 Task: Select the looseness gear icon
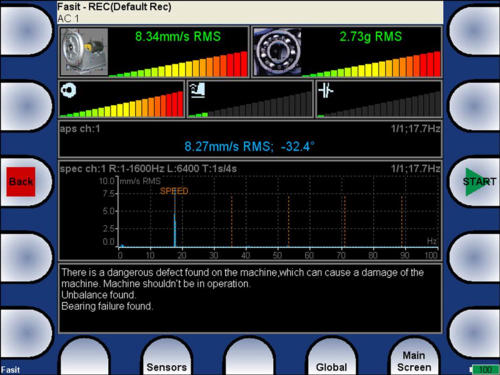coord(69,90)
